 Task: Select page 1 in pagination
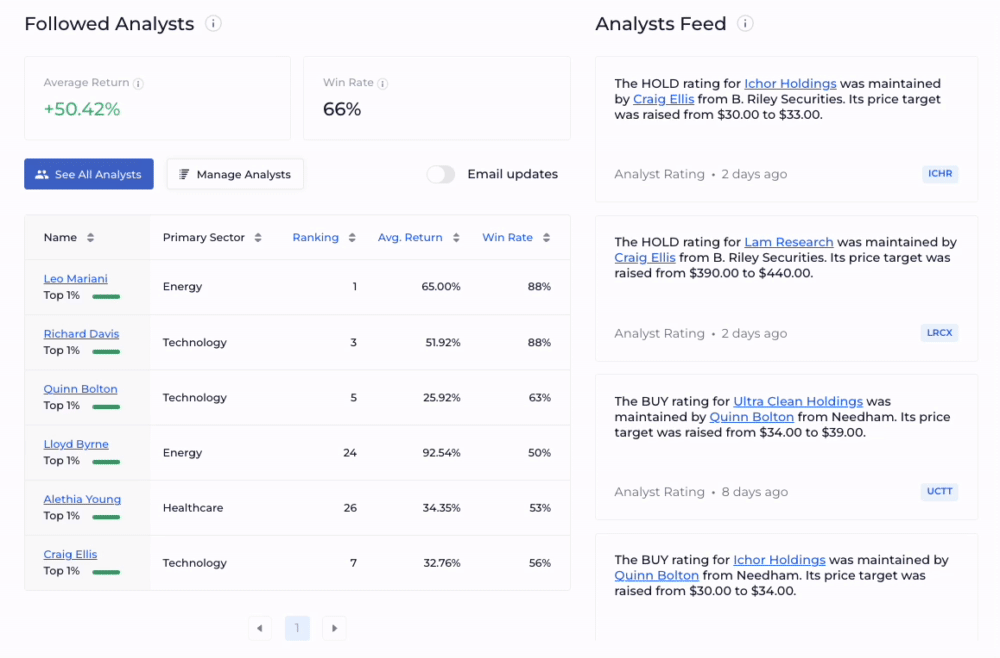coord(297,628)
